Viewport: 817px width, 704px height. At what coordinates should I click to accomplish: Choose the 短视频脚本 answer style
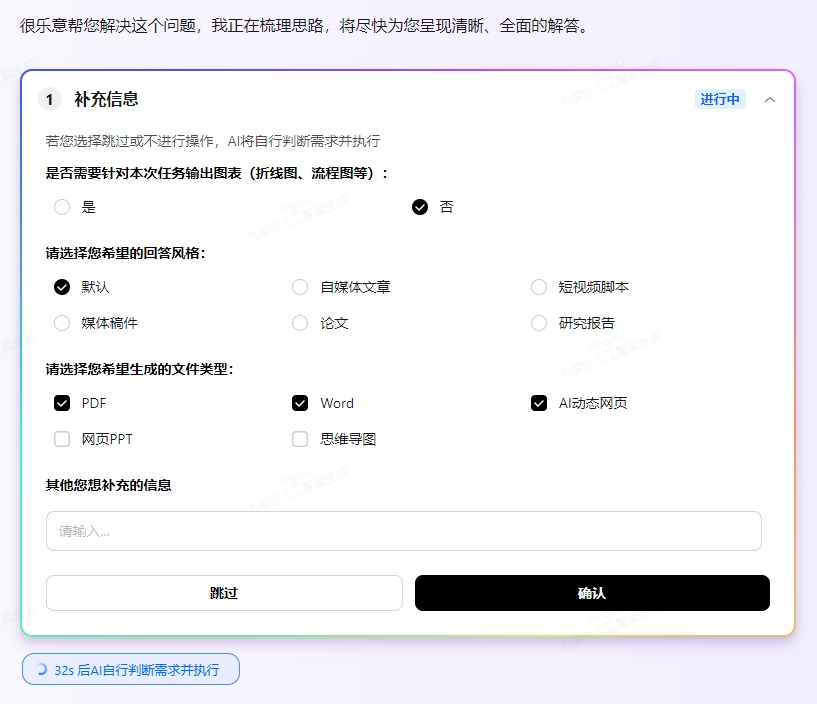point(539,287)
